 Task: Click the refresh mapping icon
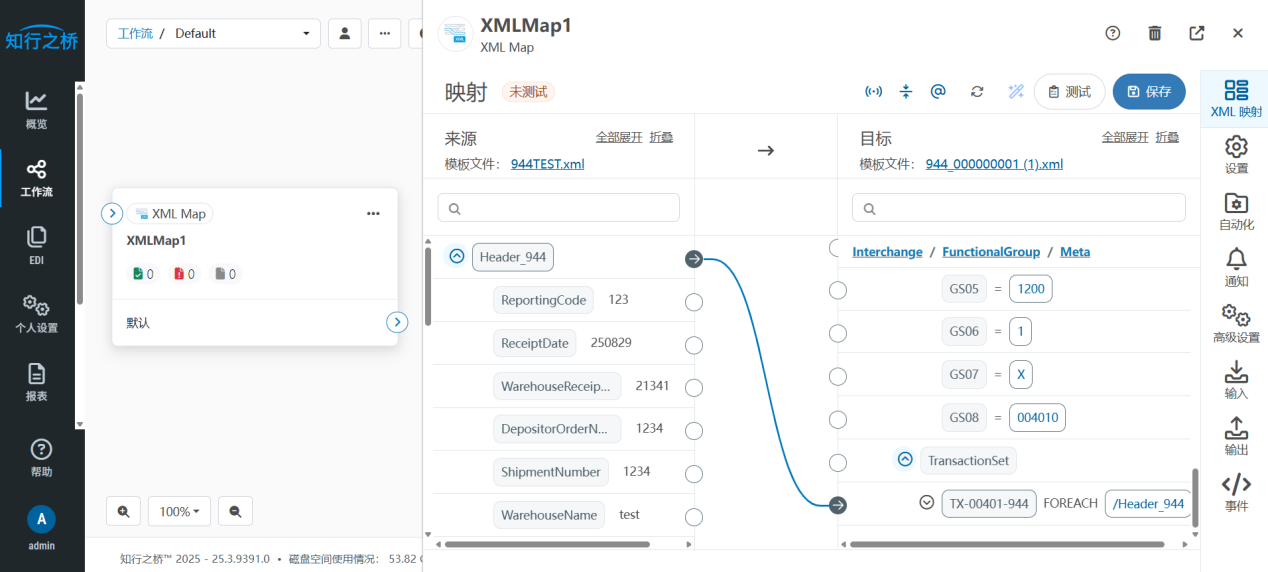tap(977, 92)
